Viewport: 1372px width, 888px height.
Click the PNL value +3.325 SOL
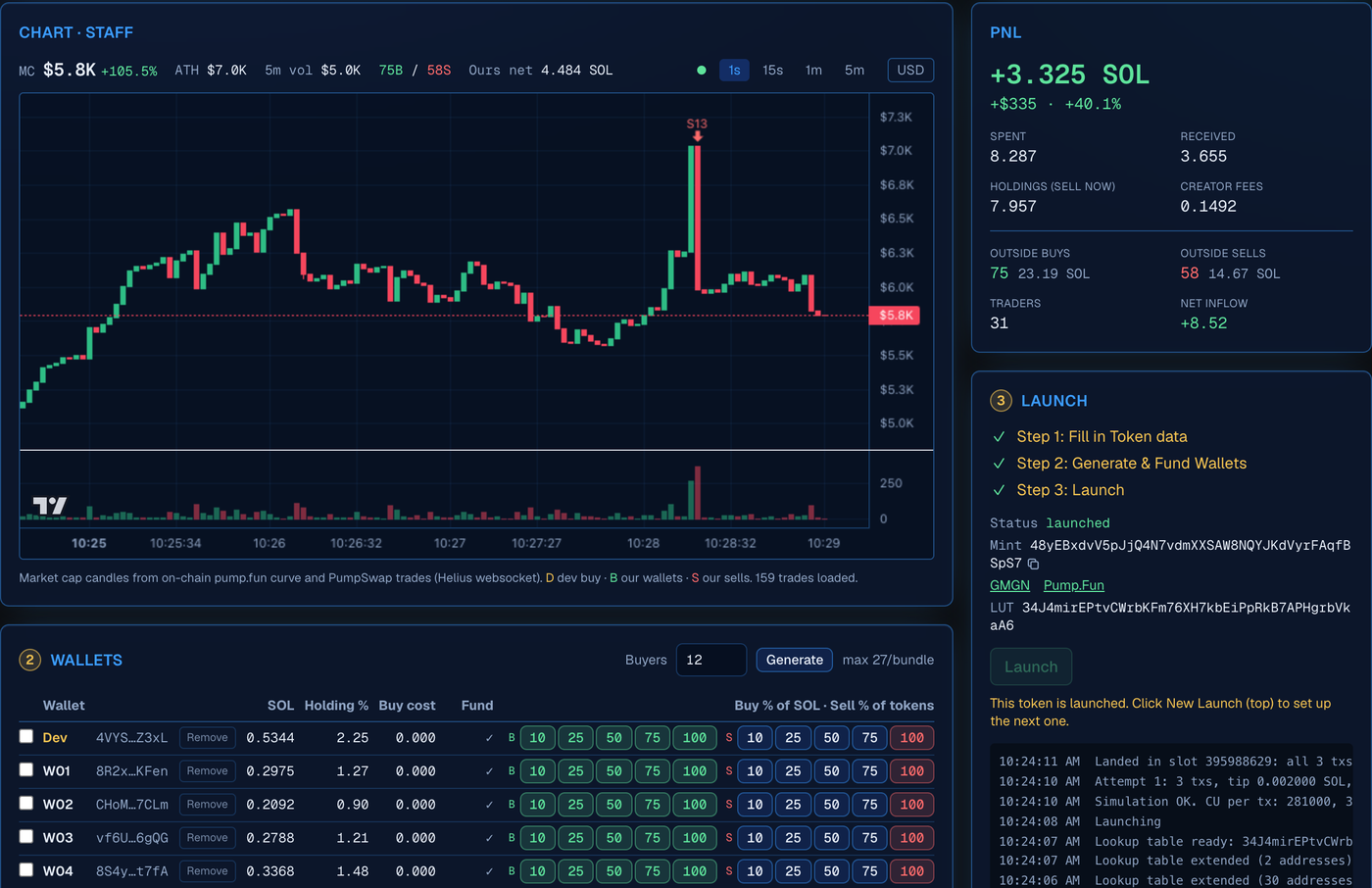click(1069, 75)
